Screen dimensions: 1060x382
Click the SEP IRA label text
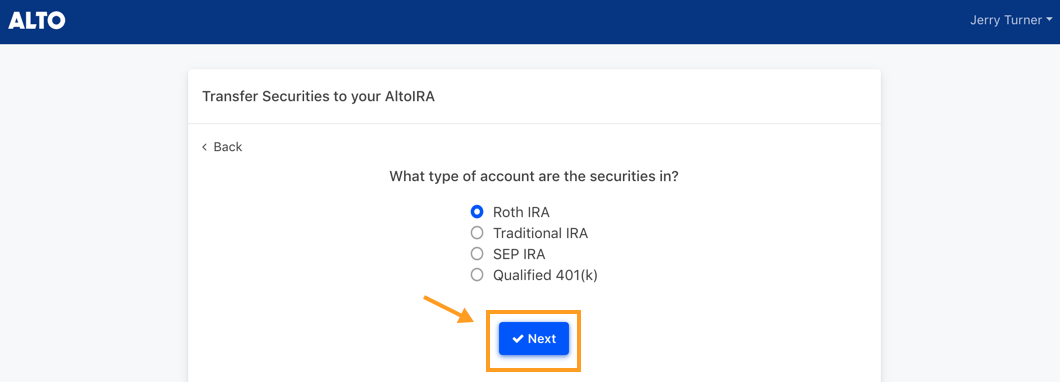[x=519, y=254]
